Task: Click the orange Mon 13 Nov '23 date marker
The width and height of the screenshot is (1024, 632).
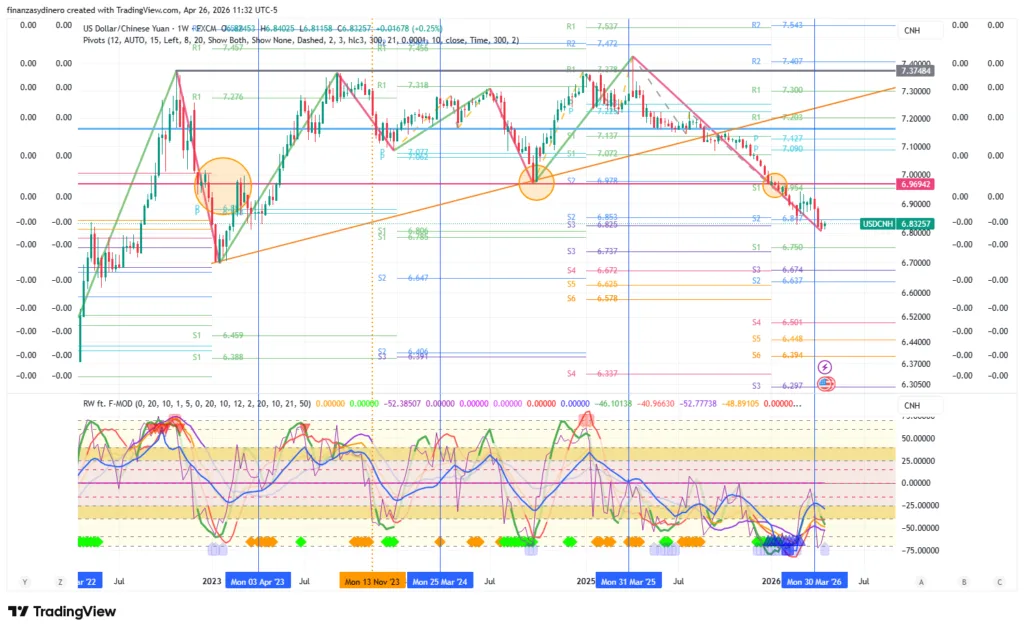Action: [x=371, y=581]
